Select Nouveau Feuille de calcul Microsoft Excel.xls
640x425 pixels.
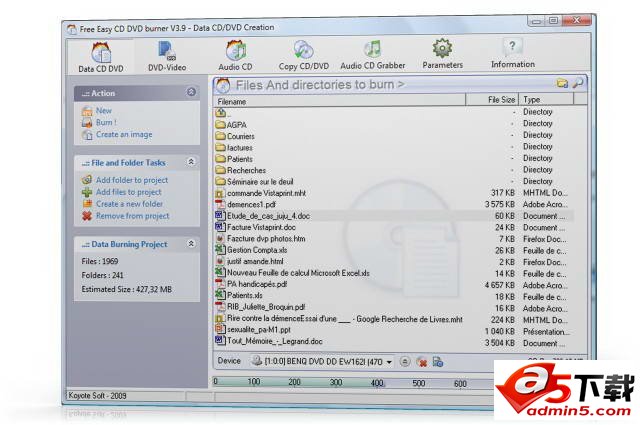pos(394,273)
